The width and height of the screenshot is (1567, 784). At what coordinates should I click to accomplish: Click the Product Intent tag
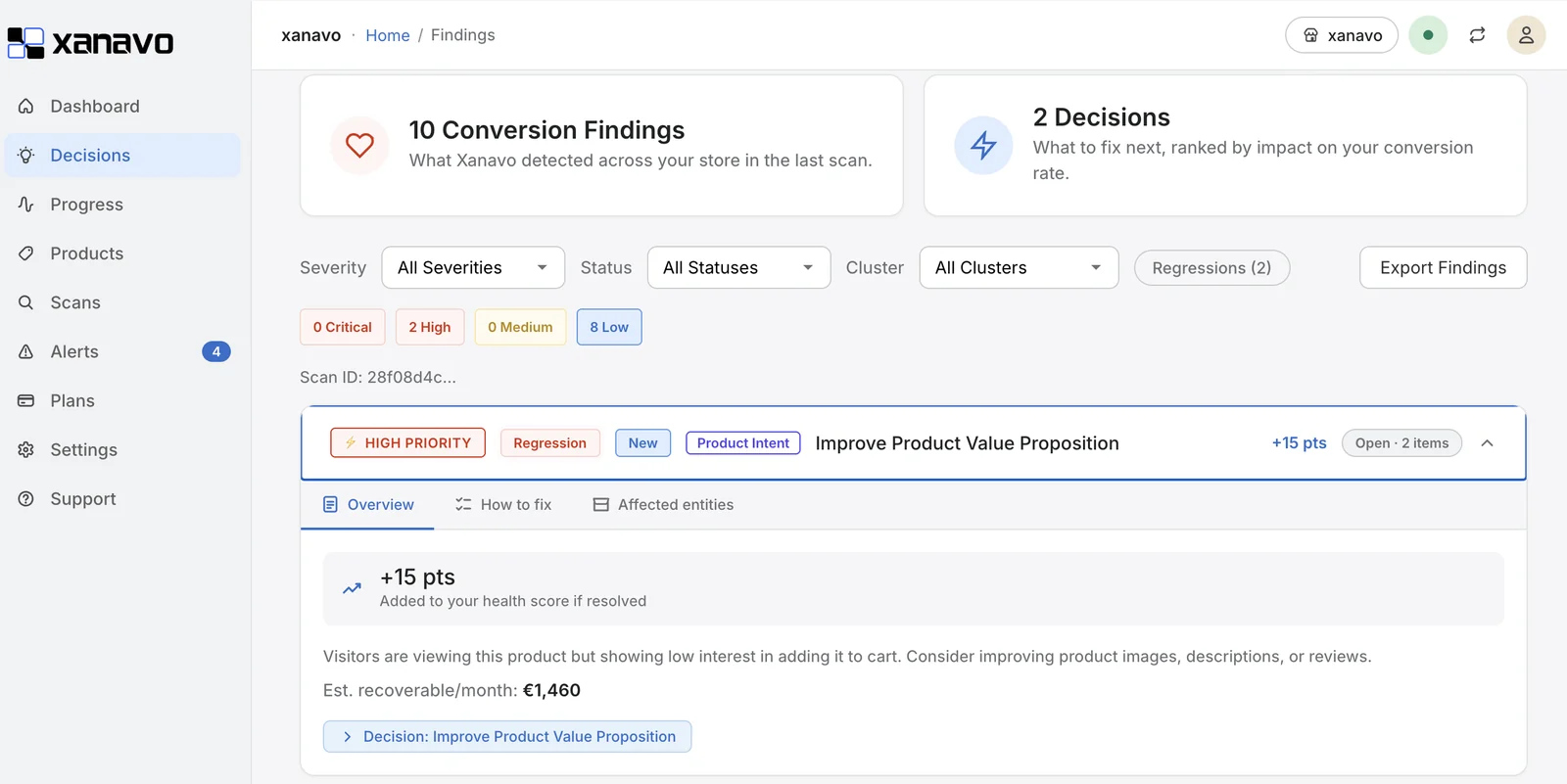pyautogui.click(x=743, y=442)
